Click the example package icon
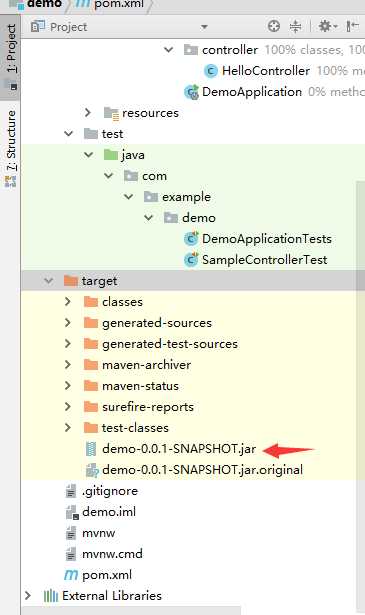365x615 pixels. coord(151,197)
